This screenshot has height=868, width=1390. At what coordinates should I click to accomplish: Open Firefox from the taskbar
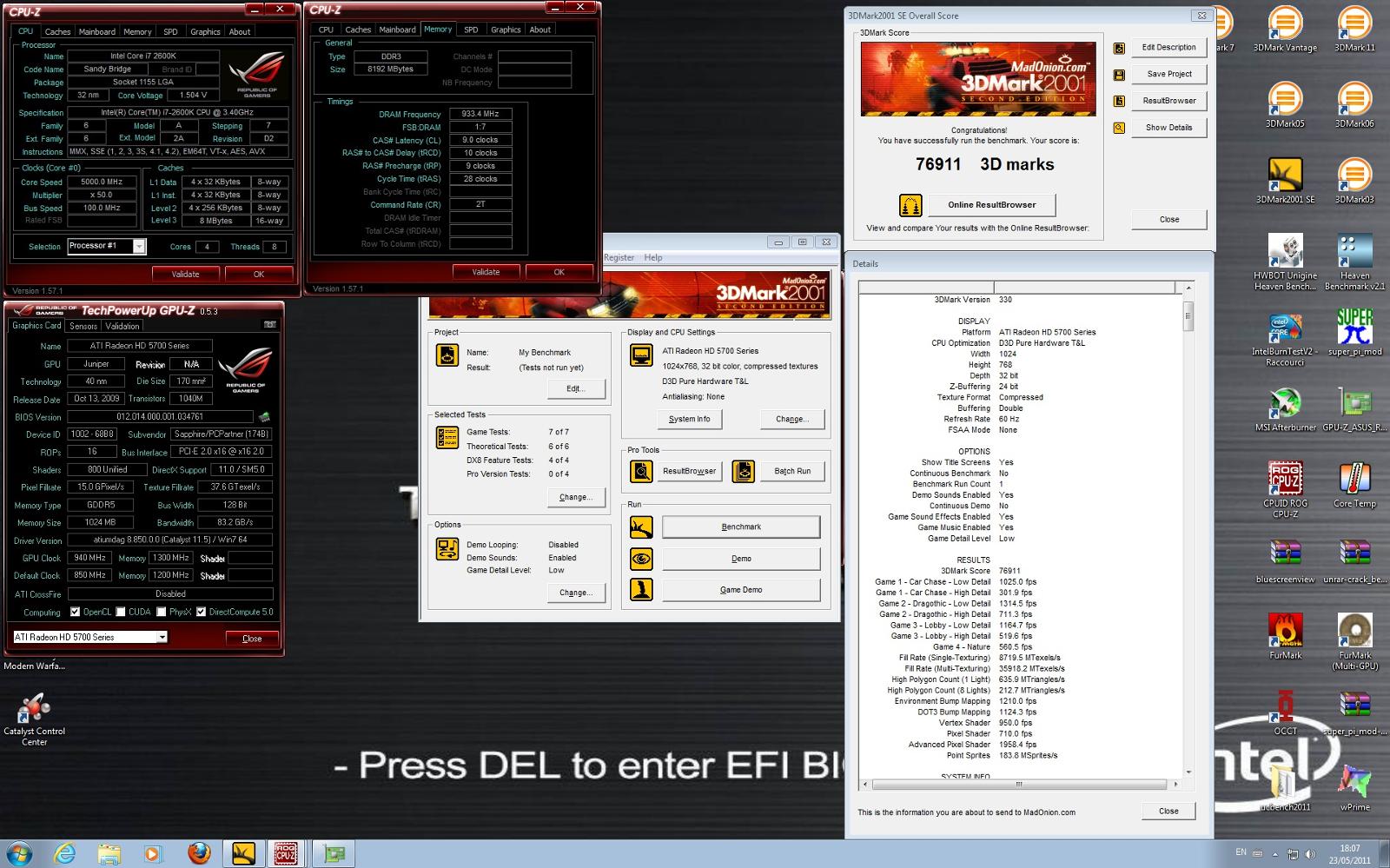pos(199,853)
